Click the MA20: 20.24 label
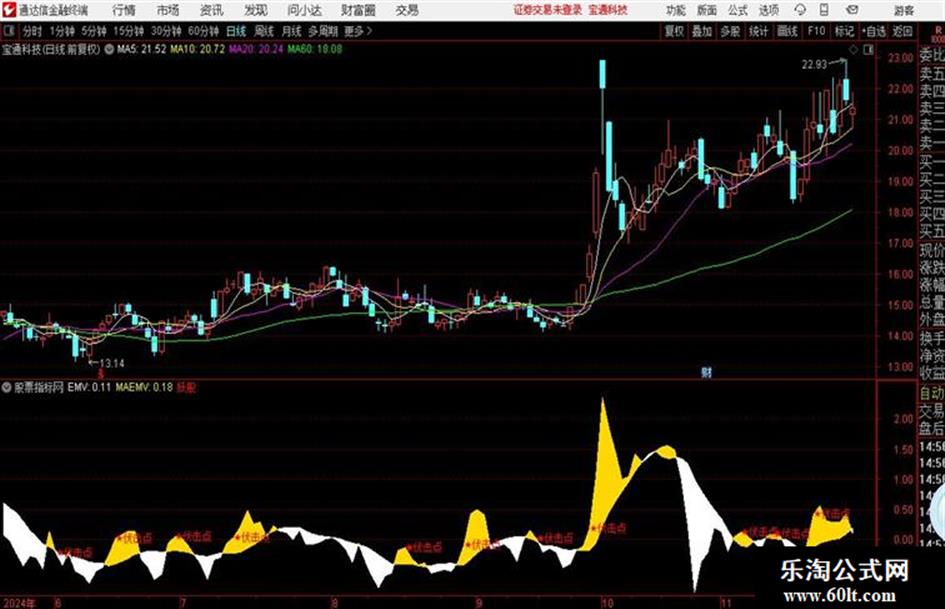Screen dimensions: 945x609 pos(256,49)
